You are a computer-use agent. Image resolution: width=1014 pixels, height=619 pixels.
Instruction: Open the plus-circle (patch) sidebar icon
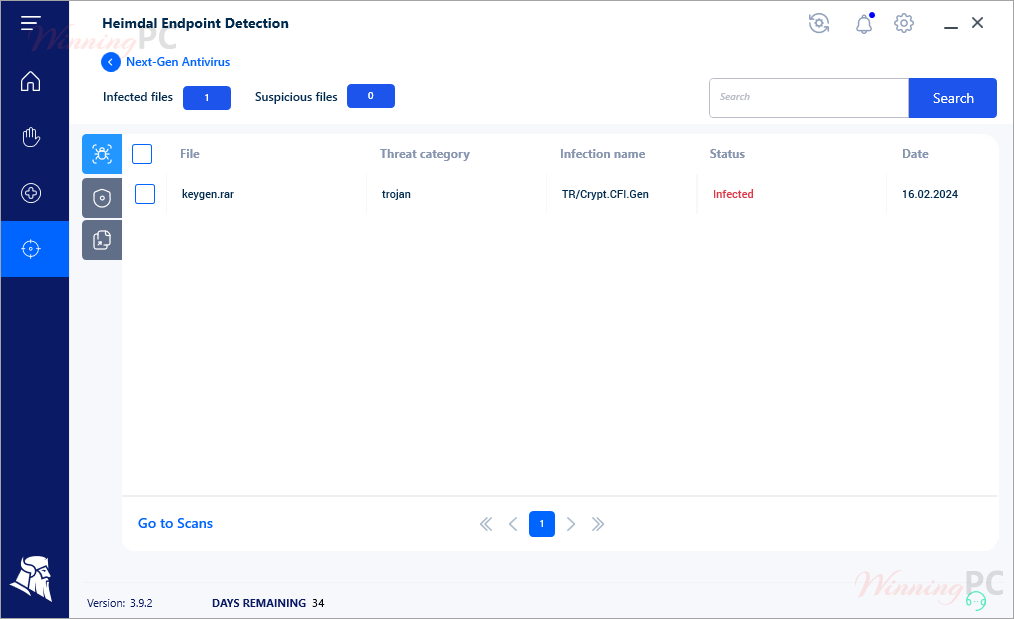30,193
